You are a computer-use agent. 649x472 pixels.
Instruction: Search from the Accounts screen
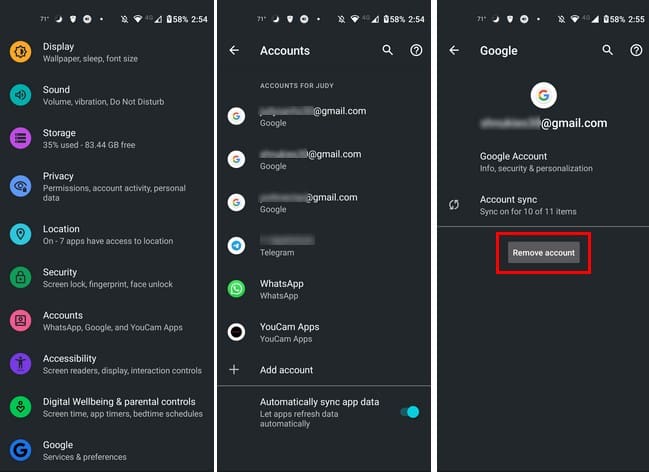[x=387, y=51]
